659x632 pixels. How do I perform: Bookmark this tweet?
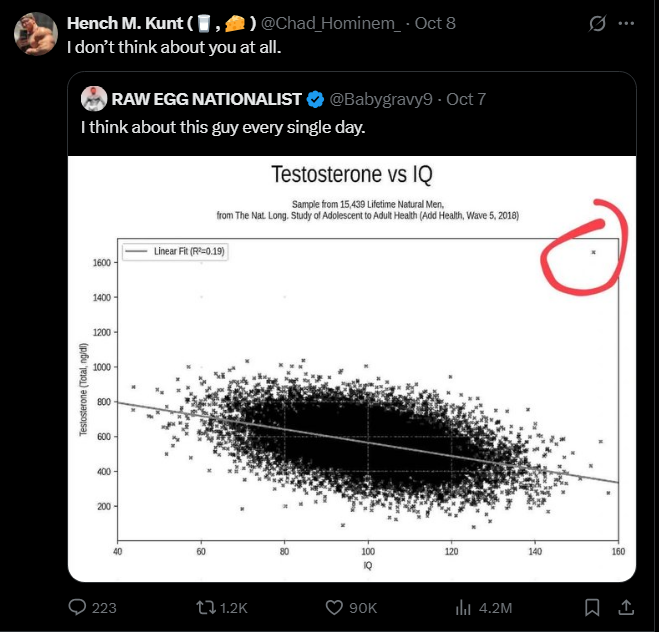coord(592,607)
